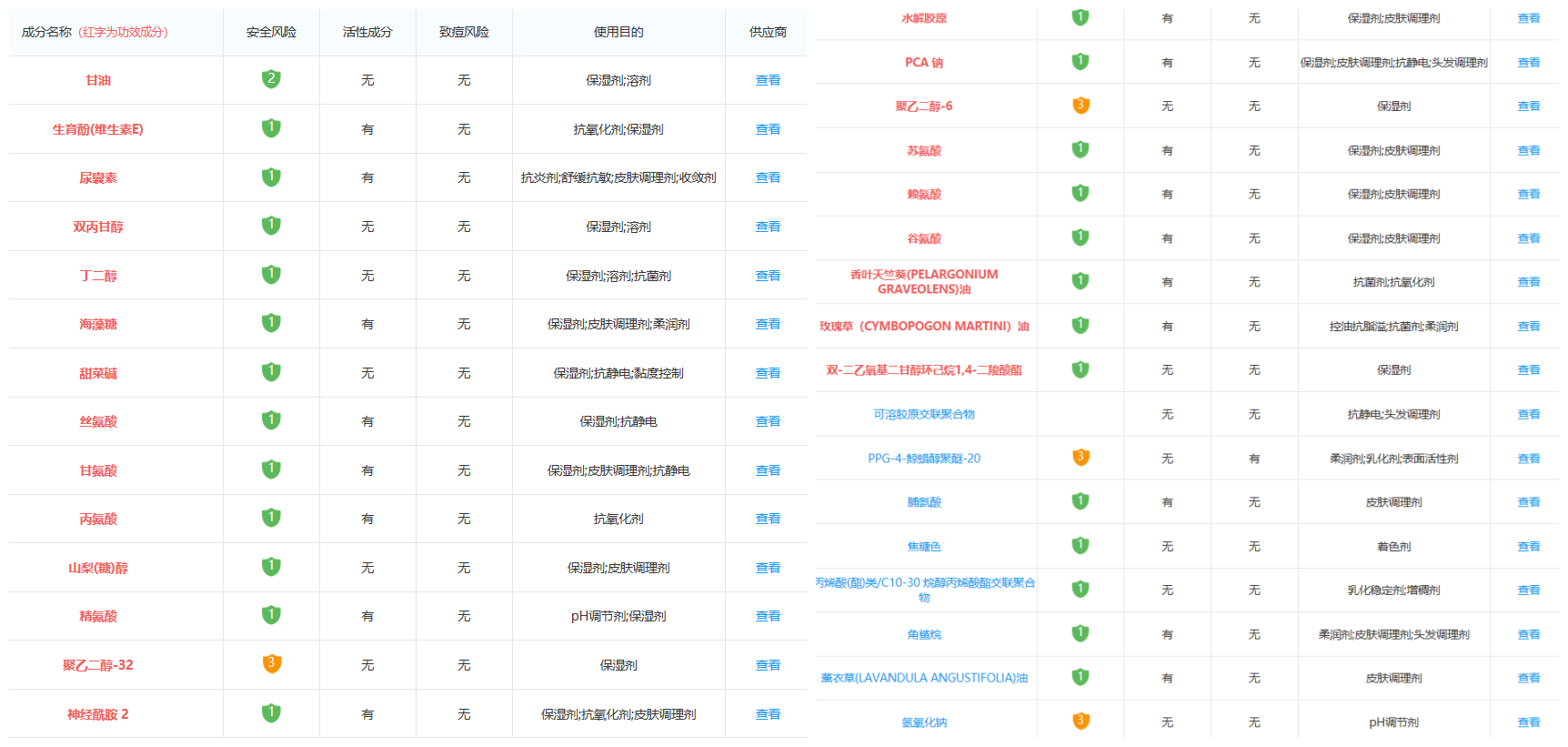Click the safety shield icon for 甘氨酸

point(271,469)
